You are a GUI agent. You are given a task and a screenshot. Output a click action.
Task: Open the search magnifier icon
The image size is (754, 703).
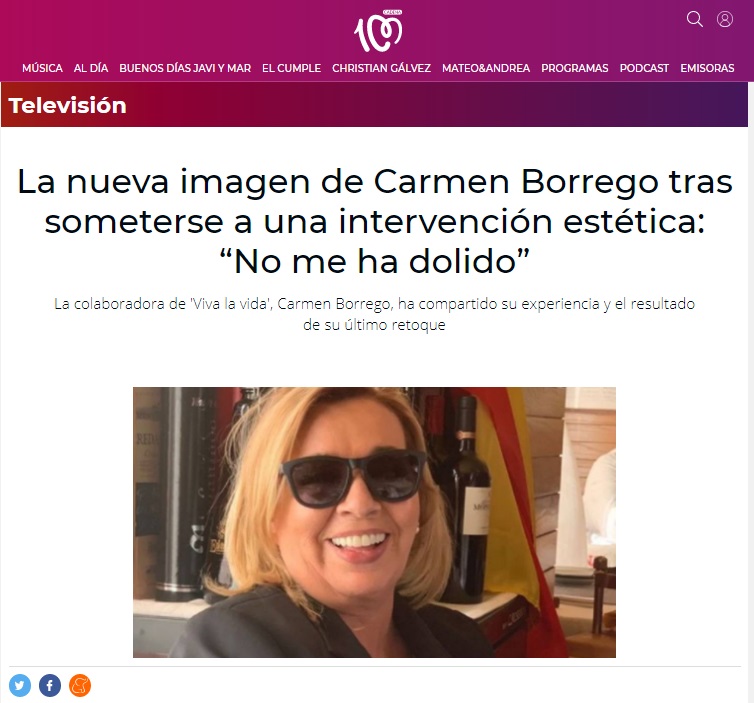(694, 19)
